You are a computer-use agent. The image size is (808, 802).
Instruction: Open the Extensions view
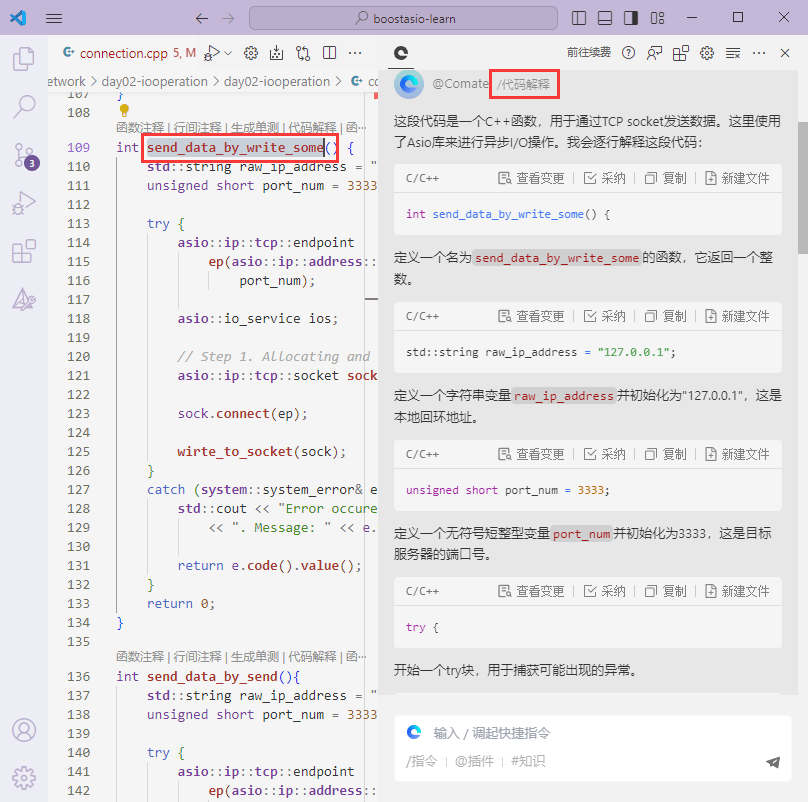tap(24, 251)
